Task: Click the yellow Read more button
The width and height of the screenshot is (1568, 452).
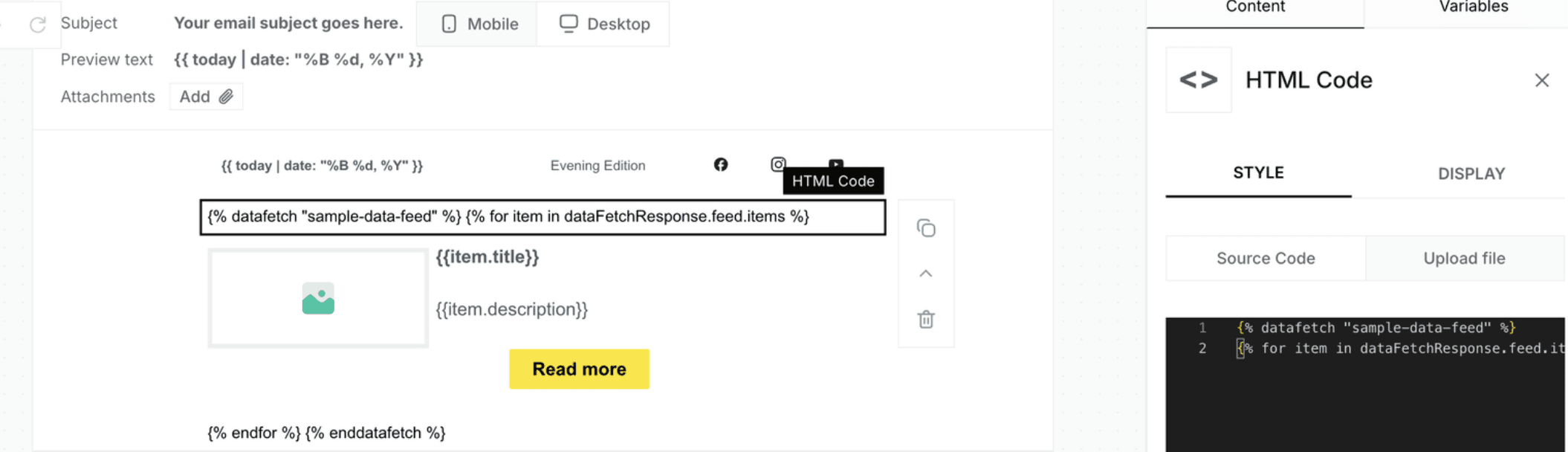Action: click(x=579, y=369)
